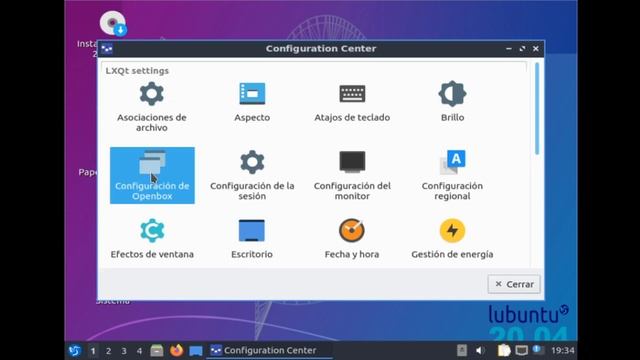Image resolution: width=640 pixels, height=360 pixels.
Task: Click the installer disc desktop icon
Action: tap(113, 24)
